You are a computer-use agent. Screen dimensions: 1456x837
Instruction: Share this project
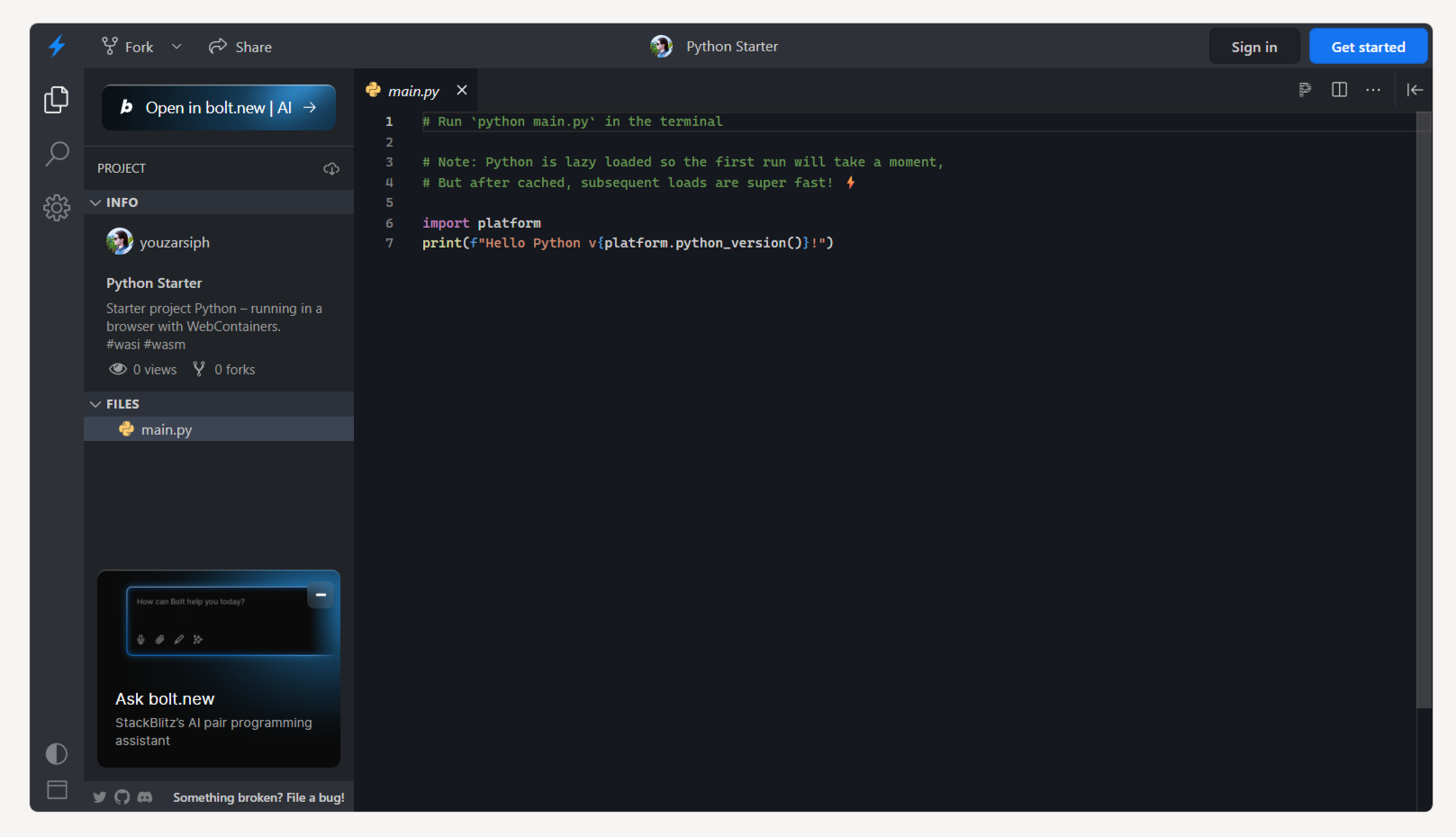click(x=240, y=47)
